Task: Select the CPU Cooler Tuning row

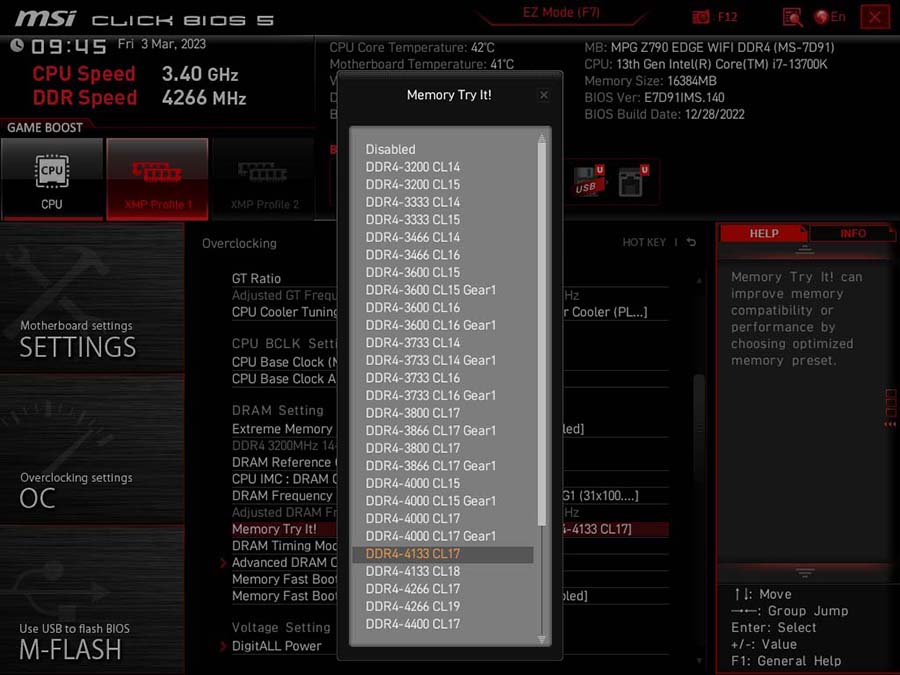Action: (450, 312)
